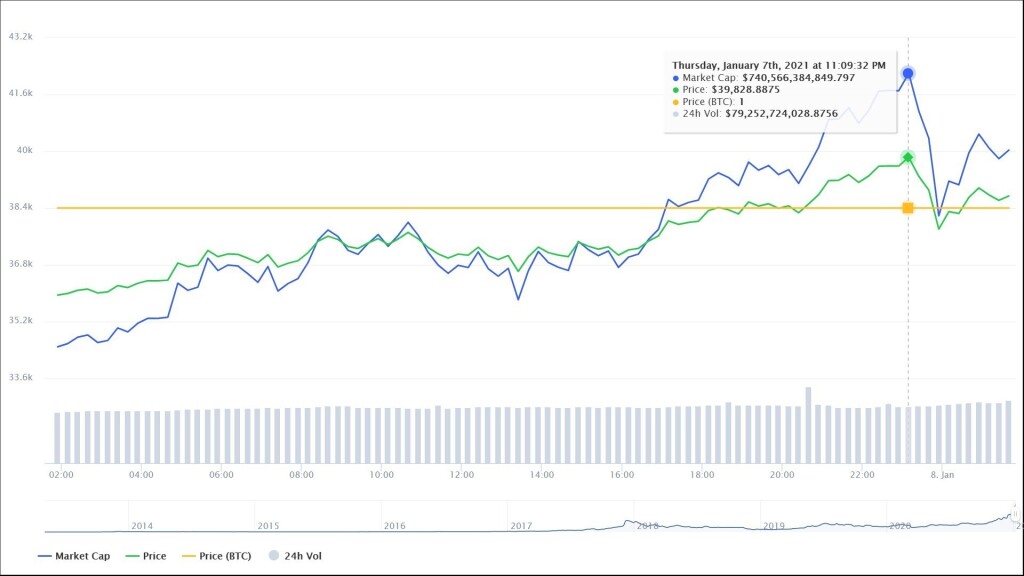Image resolution: width=1024 pixels, height=576 pixels.
Task: Toggle the Market Cap series in legend
Action: (x=74, y=556)
